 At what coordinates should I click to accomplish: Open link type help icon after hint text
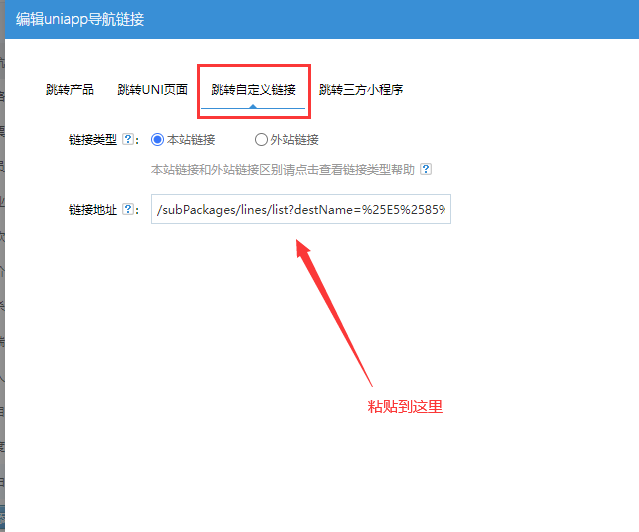coord(426,170)
